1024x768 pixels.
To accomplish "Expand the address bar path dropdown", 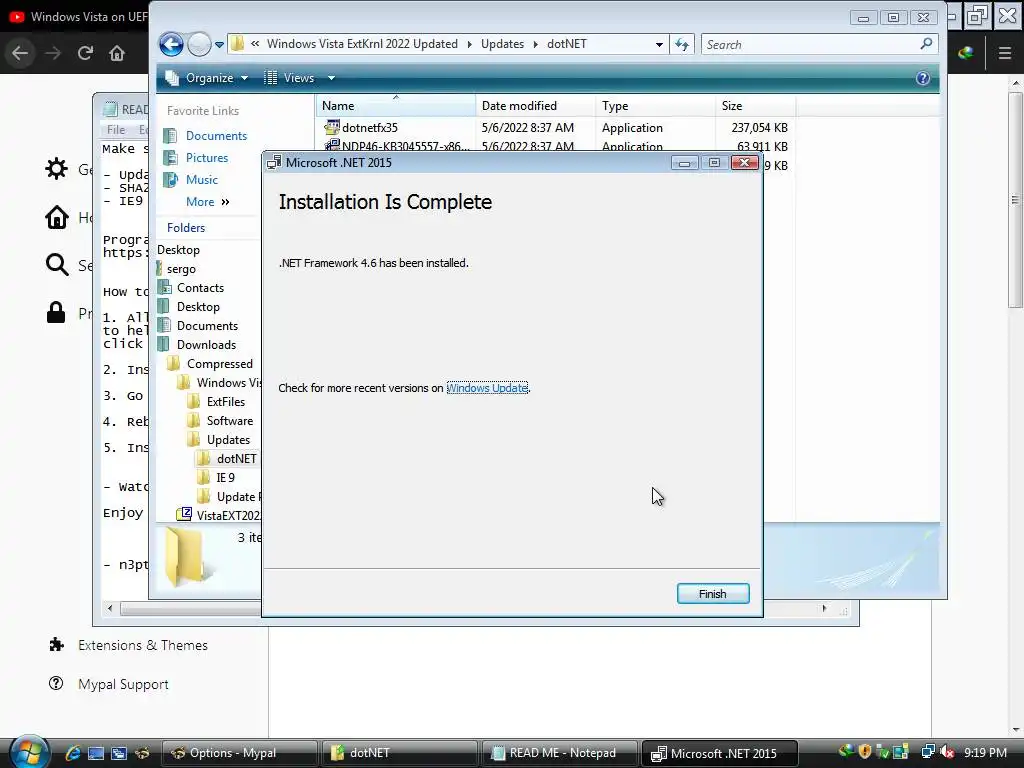I will tap(659, 44).
